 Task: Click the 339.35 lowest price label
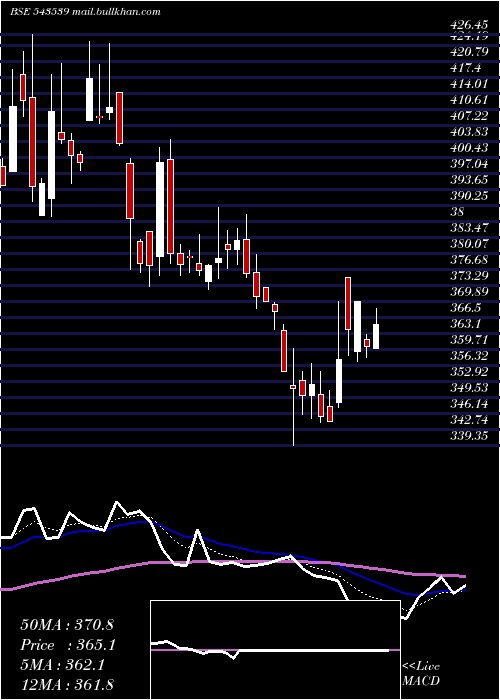(x=469, y=436)
